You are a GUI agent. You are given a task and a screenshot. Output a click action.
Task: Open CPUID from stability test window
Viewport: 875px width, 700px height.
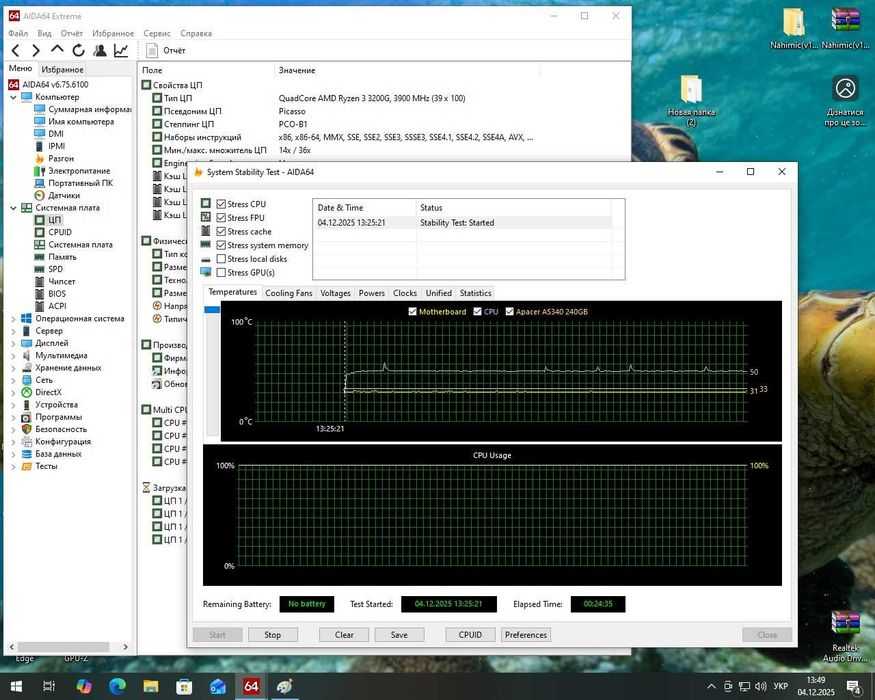[x=470, y=635]
